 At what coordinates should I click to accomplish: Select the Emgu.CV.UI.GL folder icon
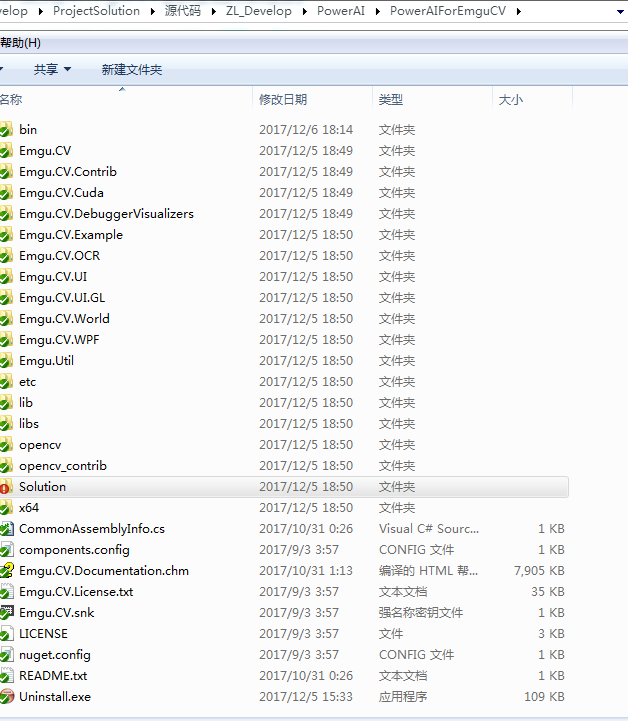coord(6,298)
